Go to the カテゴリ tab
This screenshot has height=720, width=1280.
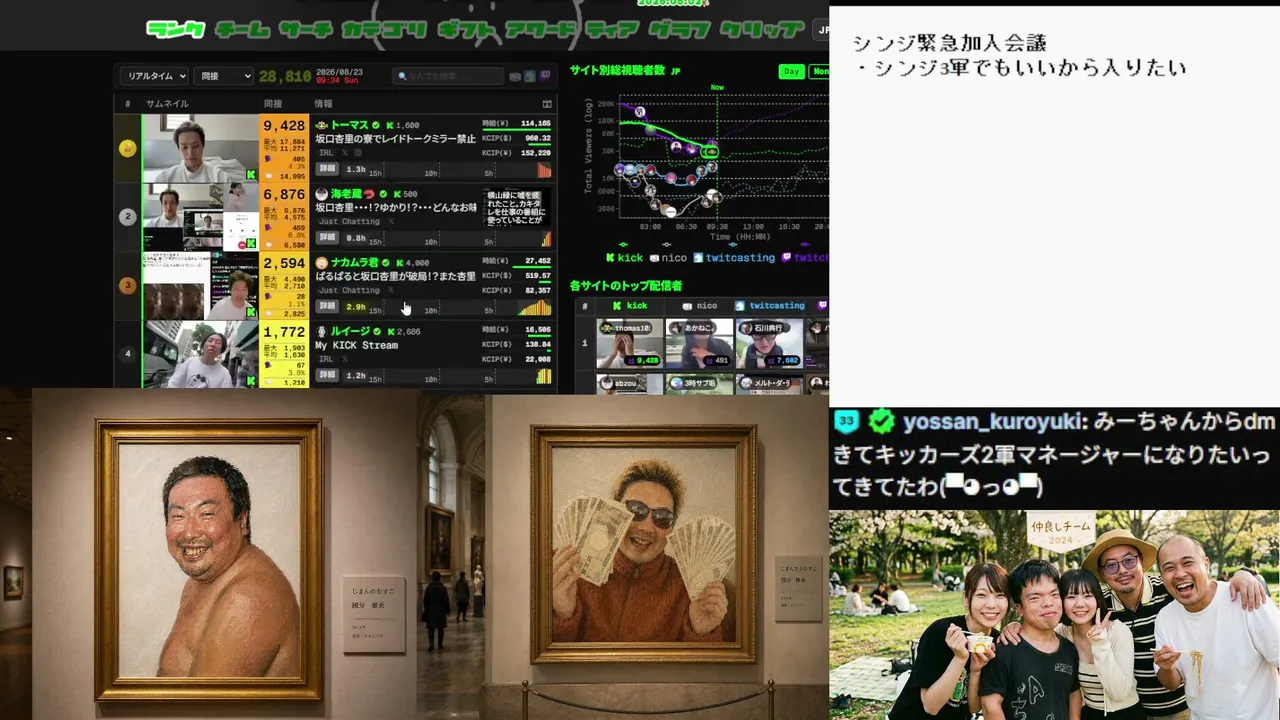click(384, 29)
